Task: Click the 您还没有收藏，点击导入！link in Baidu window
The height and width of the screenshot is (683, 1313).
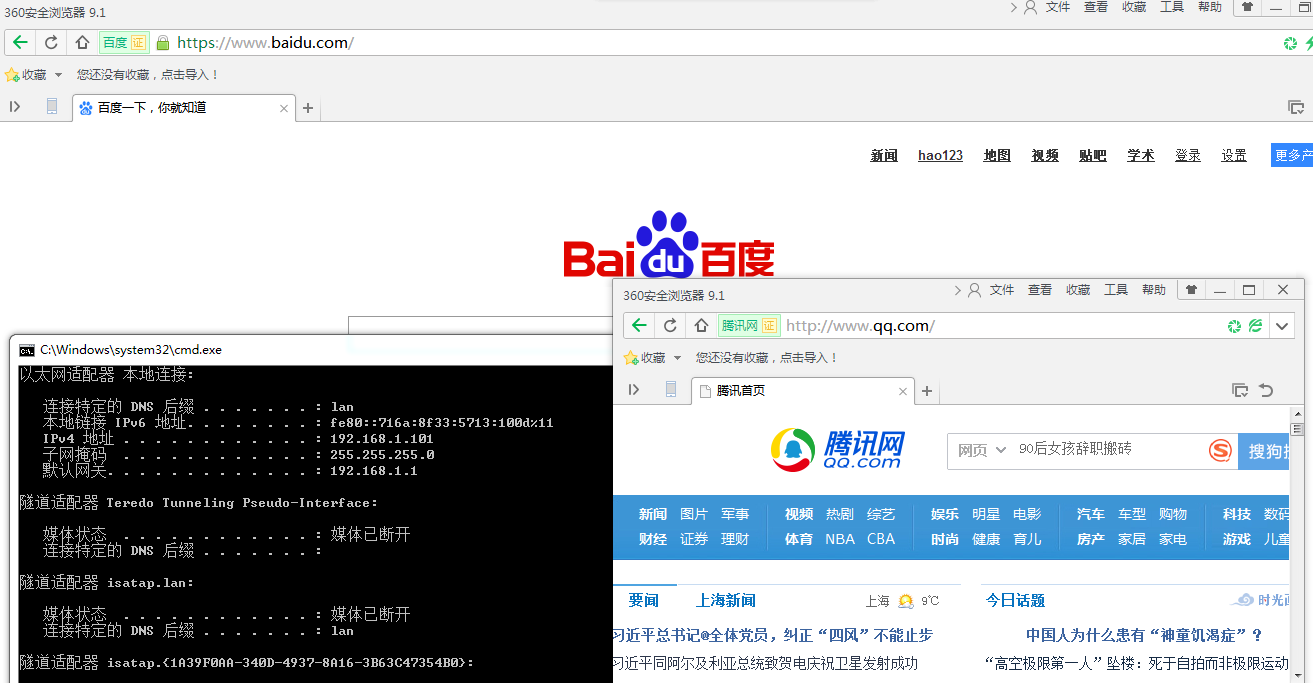Action: (147, 75)
